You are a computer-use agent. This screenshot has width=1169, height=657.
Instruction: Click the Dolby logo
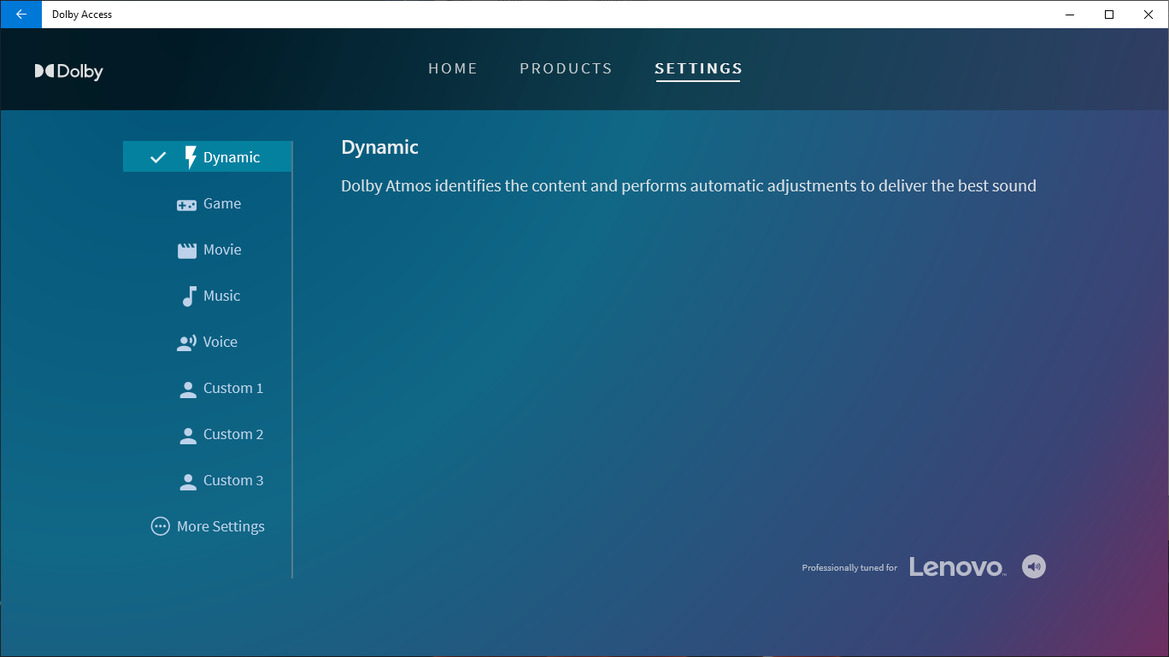point(69,71)
